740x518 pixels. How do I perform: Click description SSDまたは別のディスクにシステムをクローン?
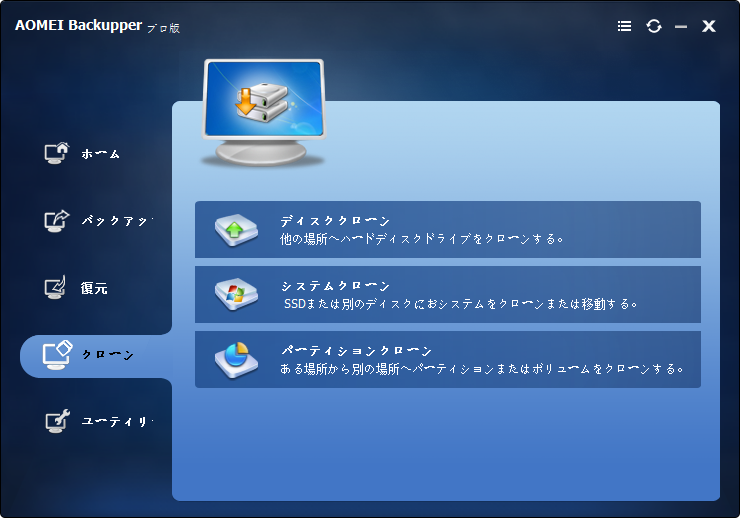461,304
